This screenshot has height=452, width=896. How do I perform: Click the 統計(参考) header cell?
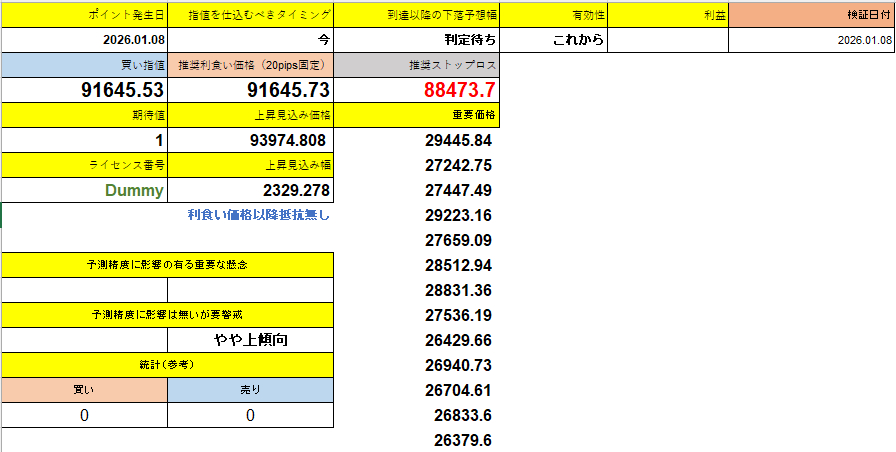click(x=167, y=365)
